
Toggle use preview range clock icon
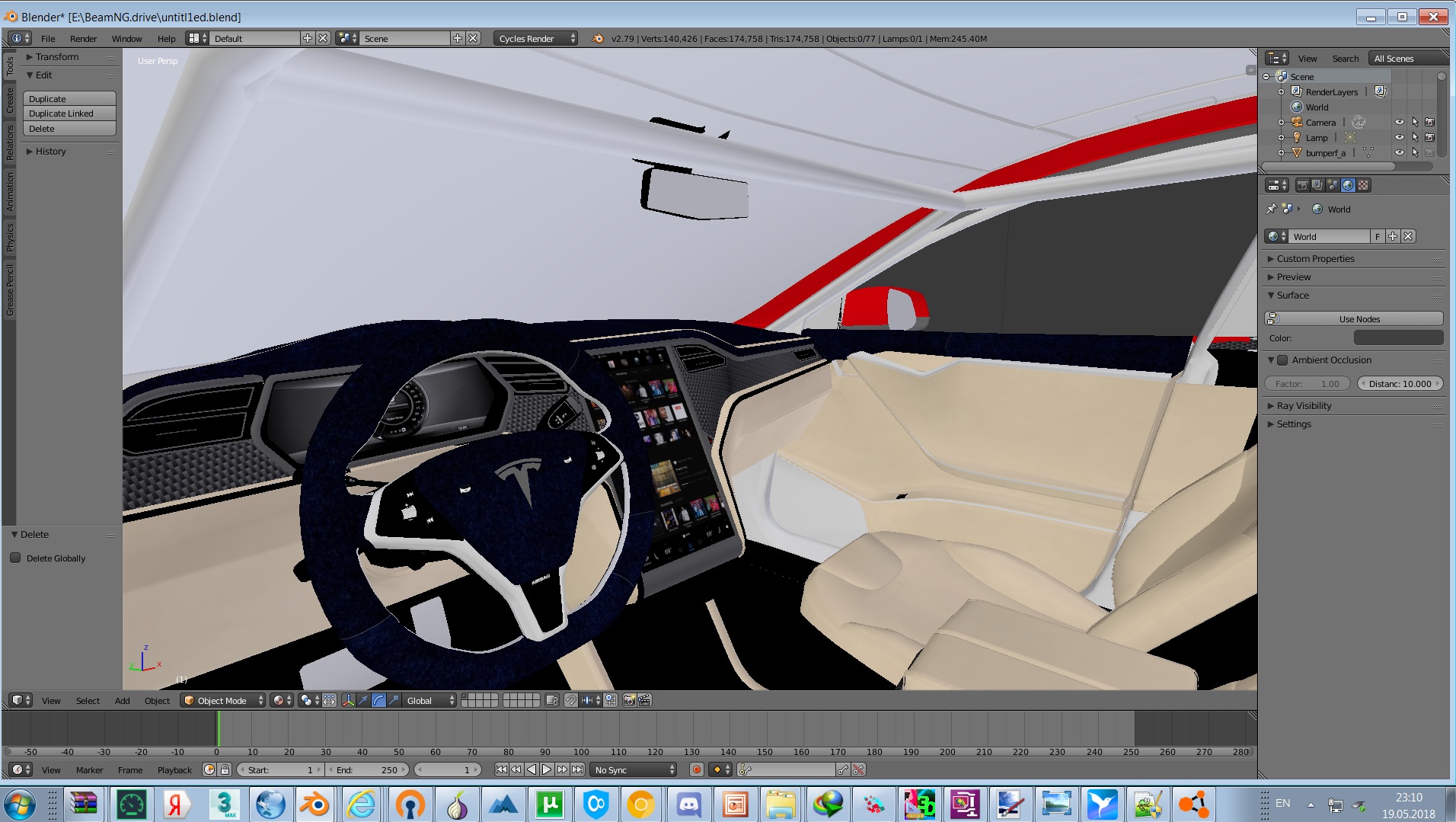209,769
